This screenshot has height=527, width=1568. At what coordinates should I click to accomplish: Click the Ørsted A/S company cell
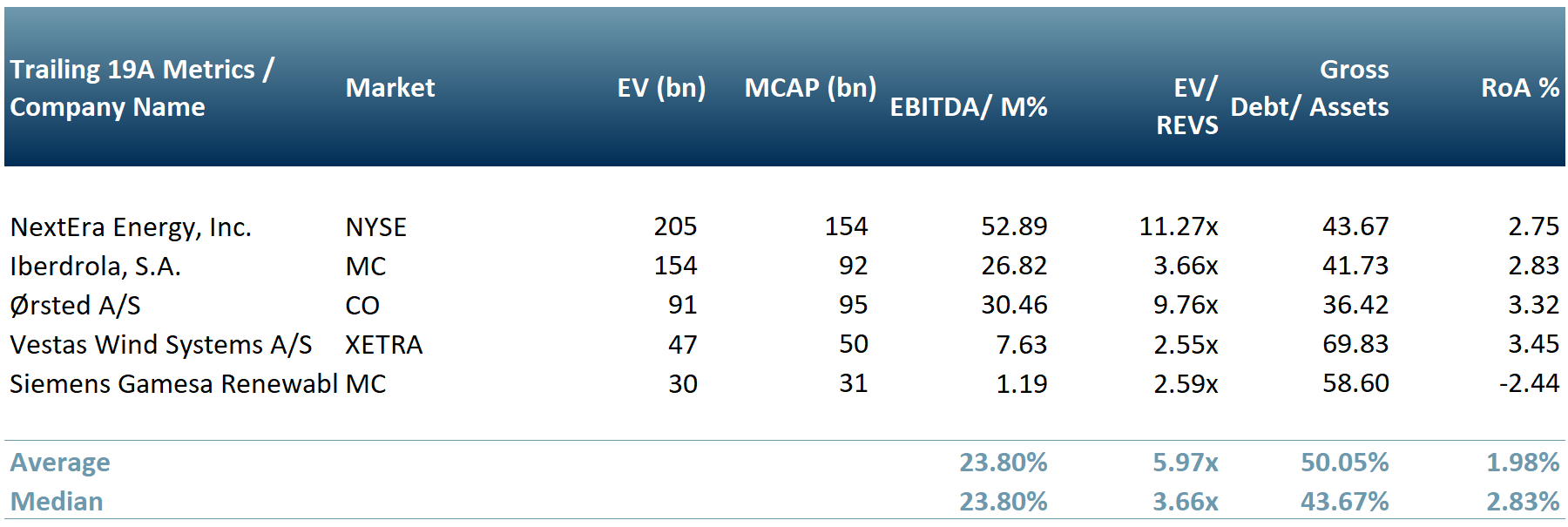pyautogui.click(x=75, y=306)
